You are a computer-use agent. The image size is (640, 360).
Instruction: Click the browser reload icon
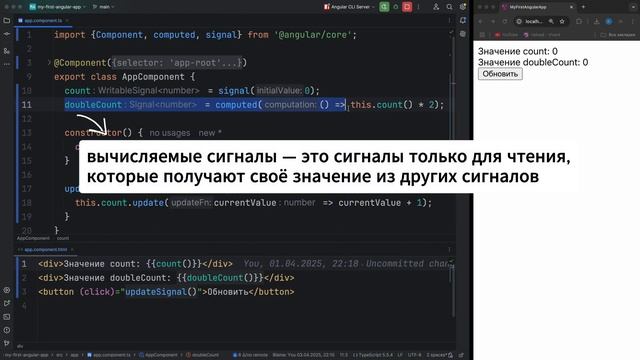[x=505, y=21]
